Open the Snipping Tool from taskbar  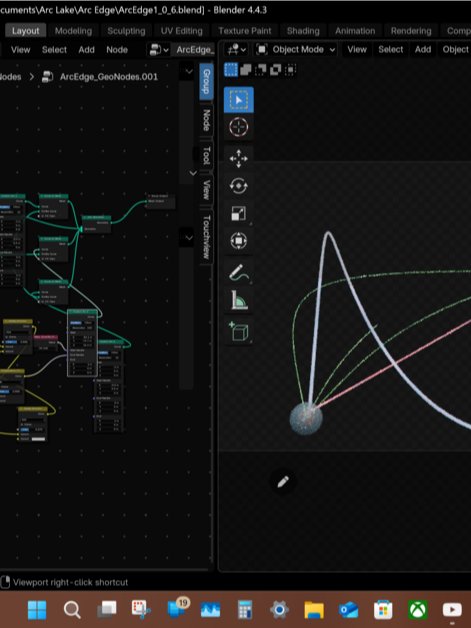pos(141,610)
